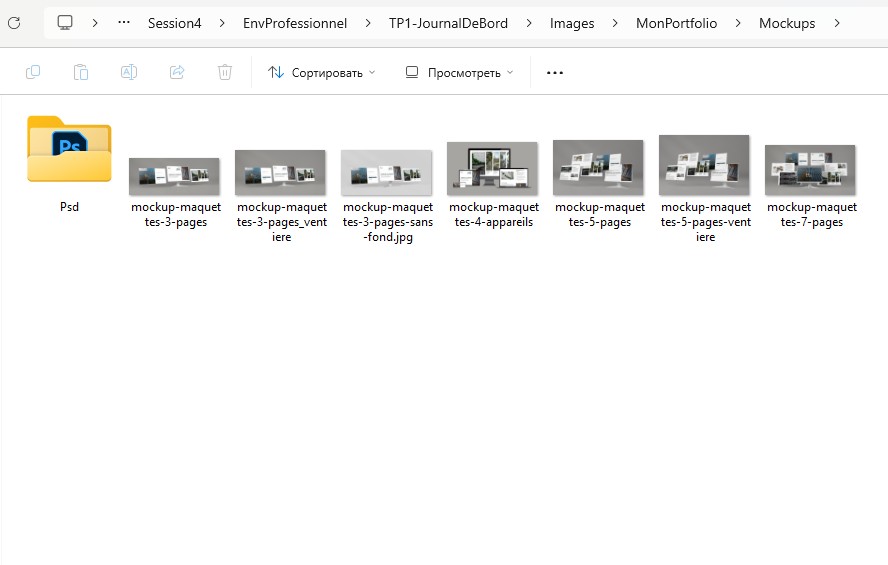Viewport: 888px width, 565px height.
Task: Select mockup-maquettes-7-pages image file
Action: tap(810, 169)
